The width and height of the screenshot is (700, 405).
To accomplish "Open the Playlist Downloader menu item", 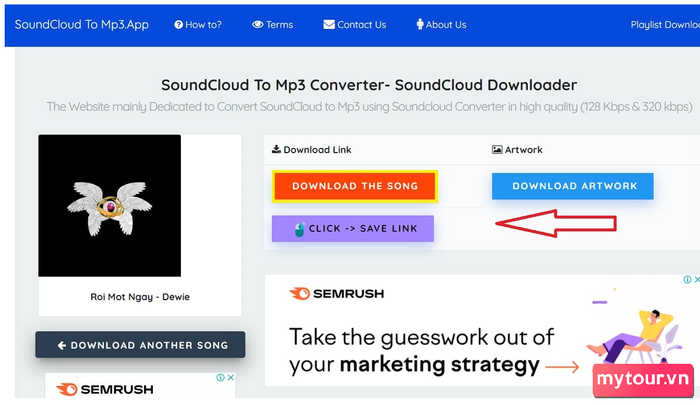I will coord(665,25).
